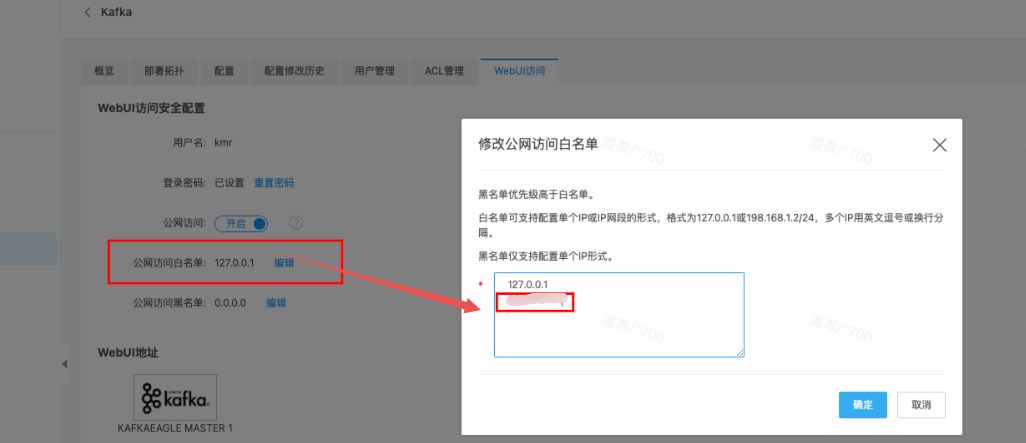The height and width of the screenshot is (443, 1026).
Task: Grab the text area resize handle
Action: [x=740, y=353]
